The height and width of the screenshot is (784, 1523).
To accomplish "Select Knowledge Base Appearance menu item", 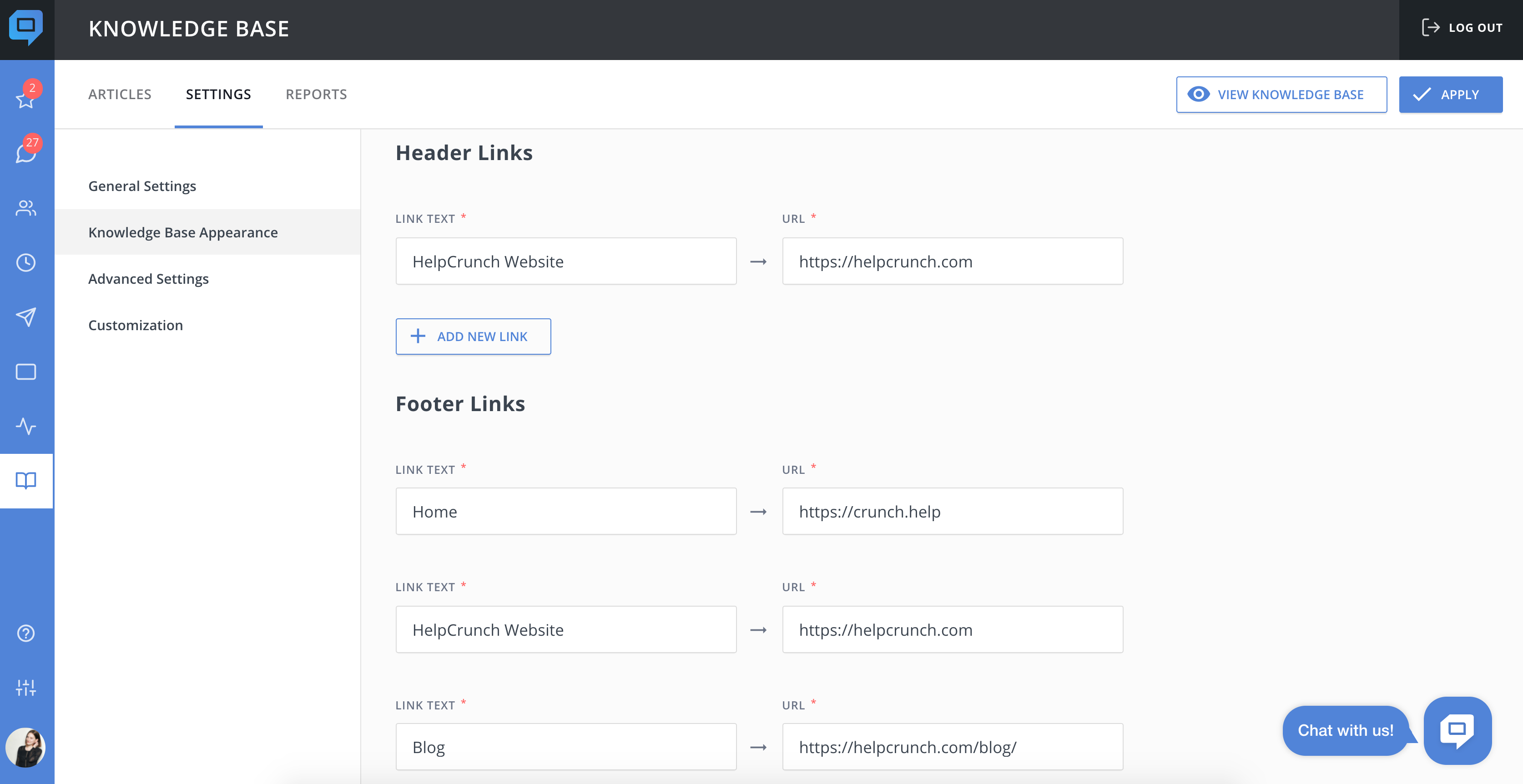I will pos(207,232).
